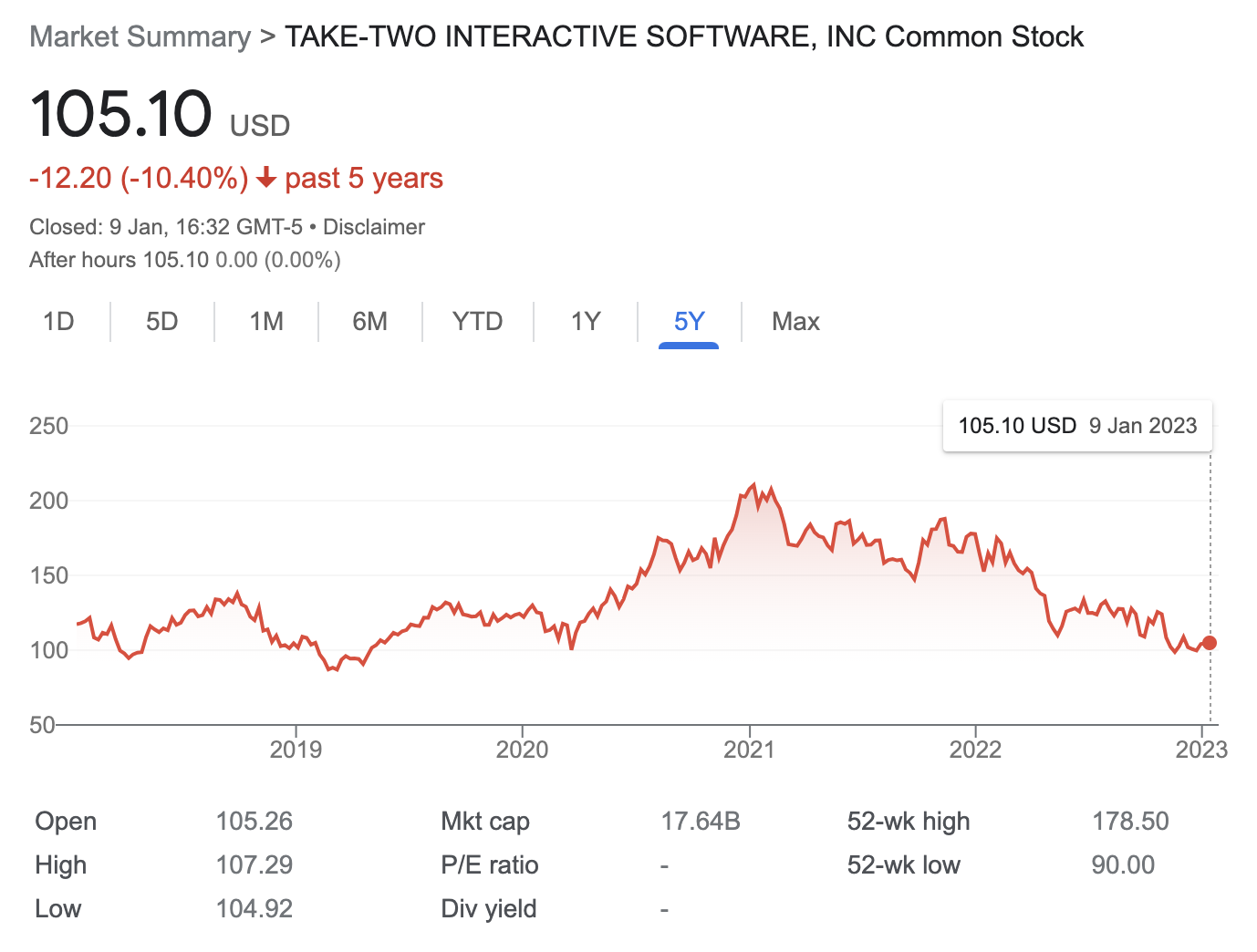
Task: Select the 1D time range tab
Action: tap(58, 322)
